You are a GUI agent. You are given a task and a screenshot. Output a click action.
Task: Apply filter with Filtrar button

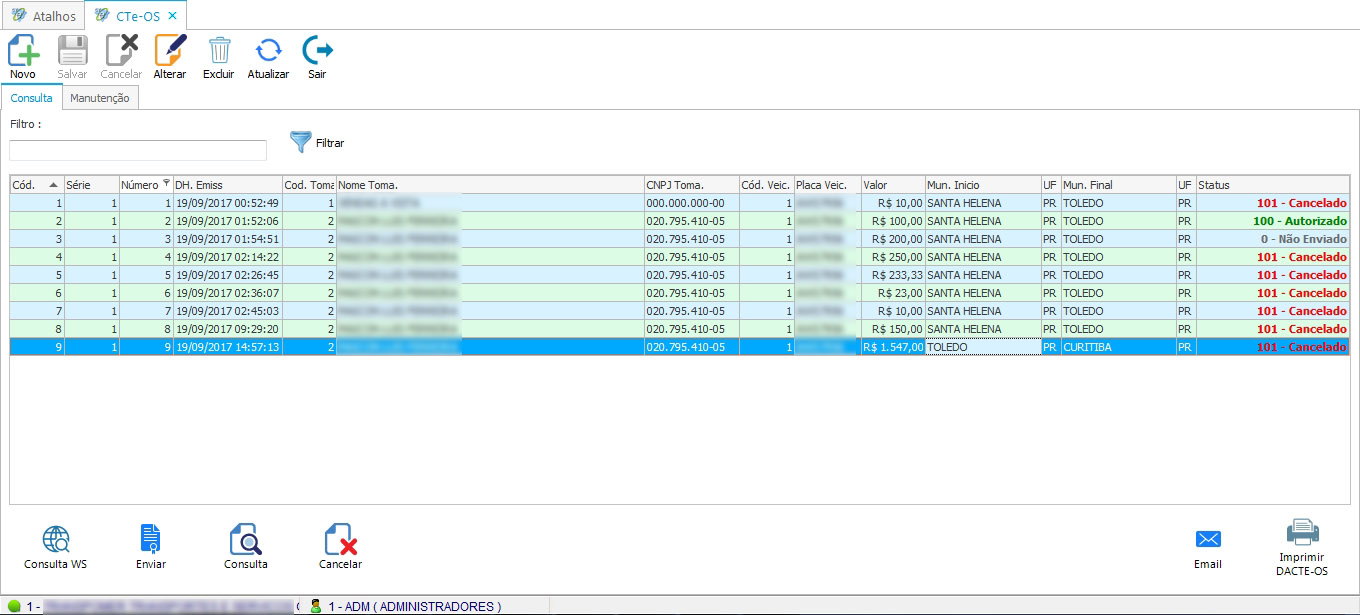[317, 143]
